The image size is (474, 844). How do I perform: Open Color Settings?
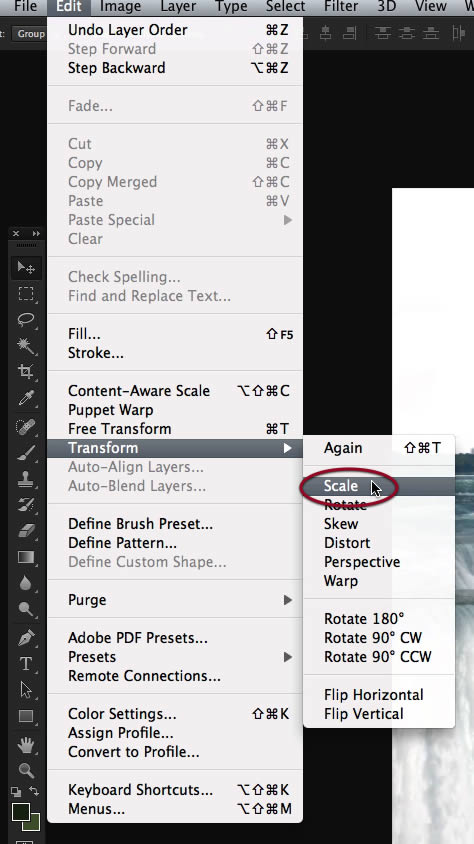pyautogui.click(x=175, y=714)
